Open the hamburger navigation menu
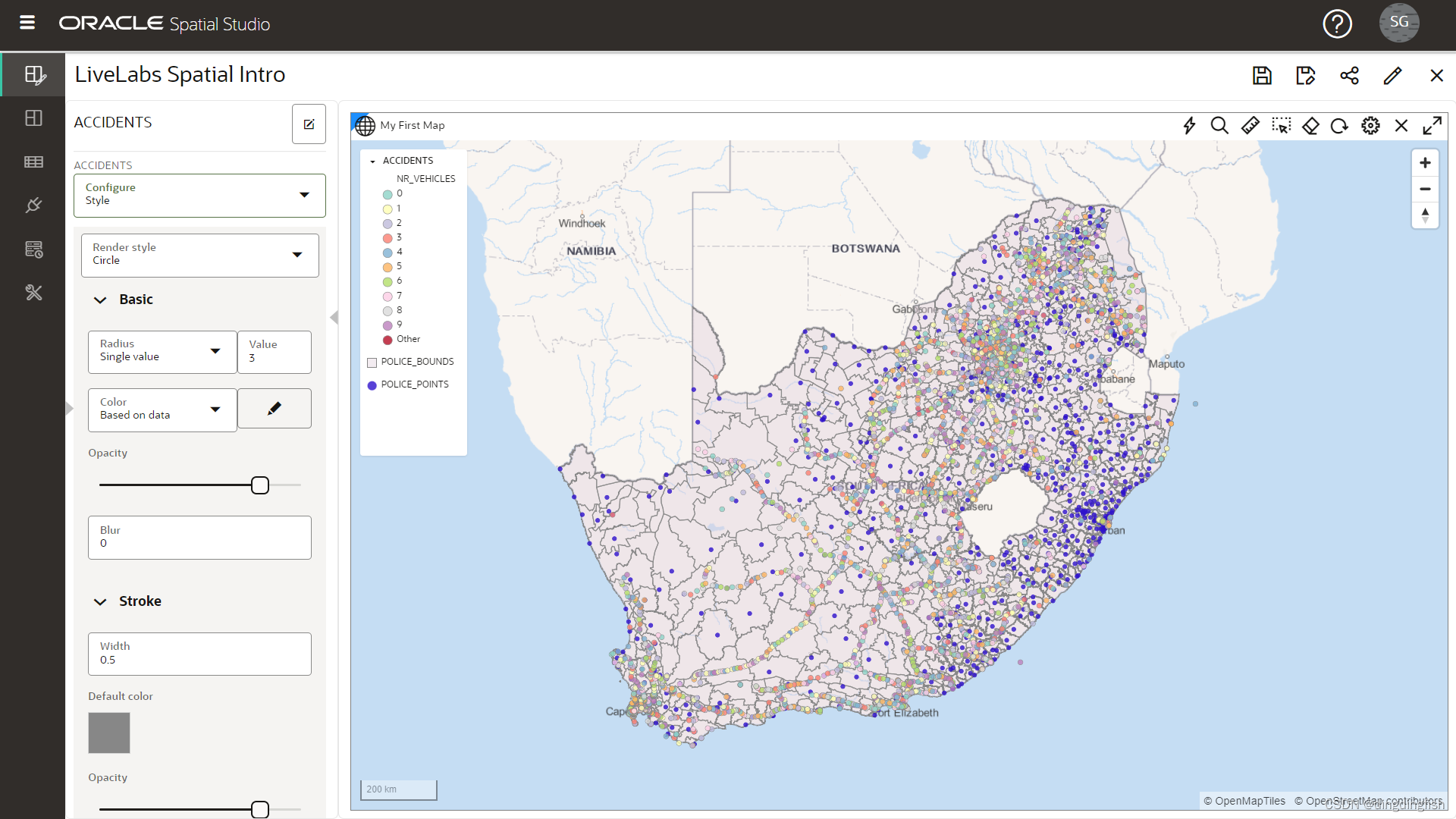 coord(27,23)
